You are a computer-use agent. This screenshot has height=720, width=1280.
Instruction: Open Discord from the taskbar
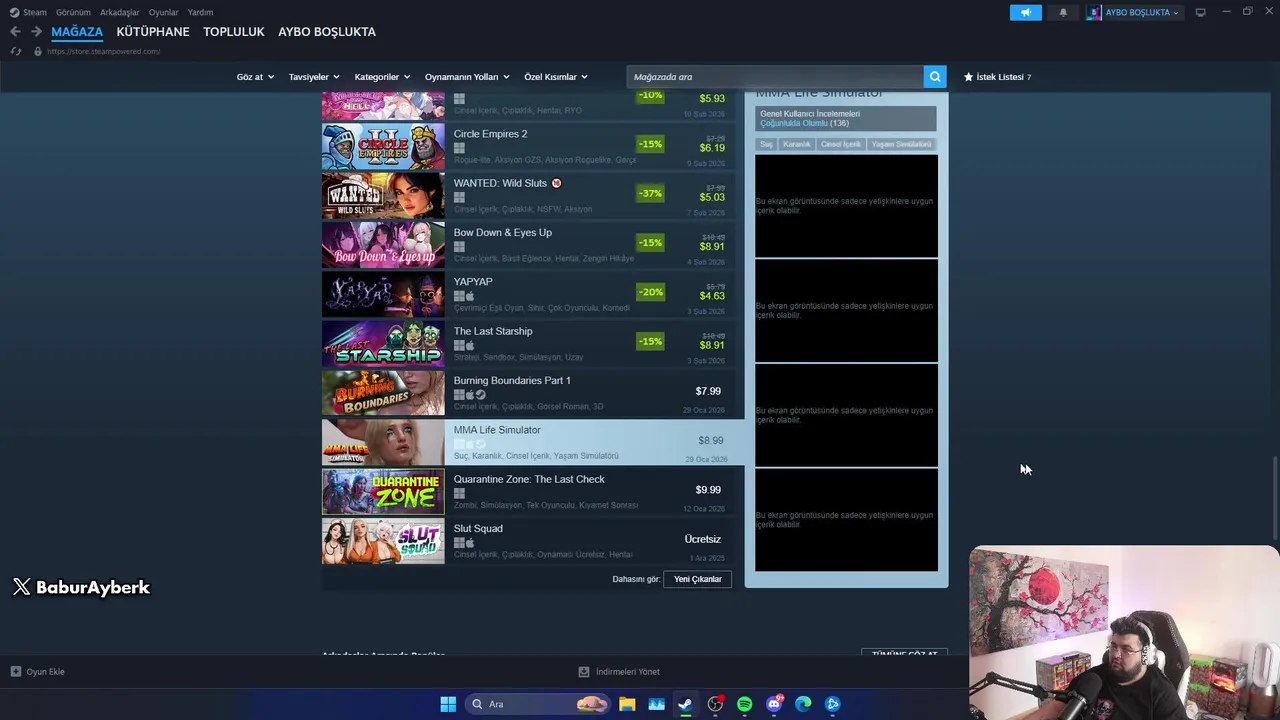click(x=774, y=704)
